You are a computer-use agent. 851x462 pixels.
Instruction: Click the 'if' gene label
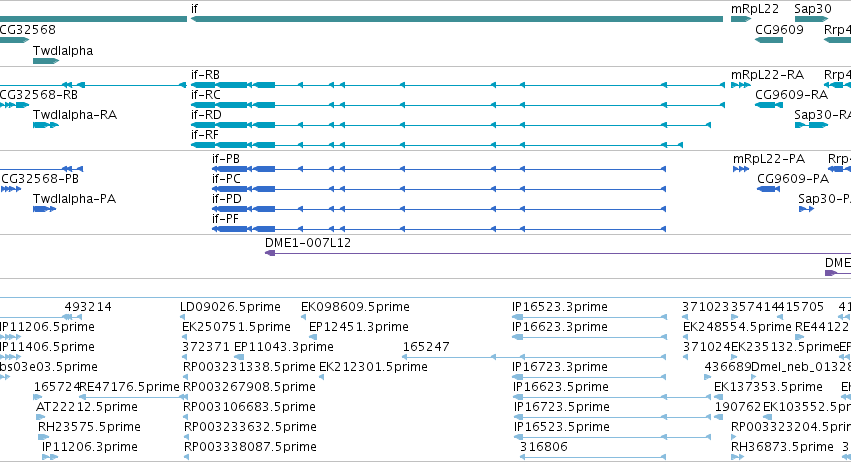[x=194, y=9]
